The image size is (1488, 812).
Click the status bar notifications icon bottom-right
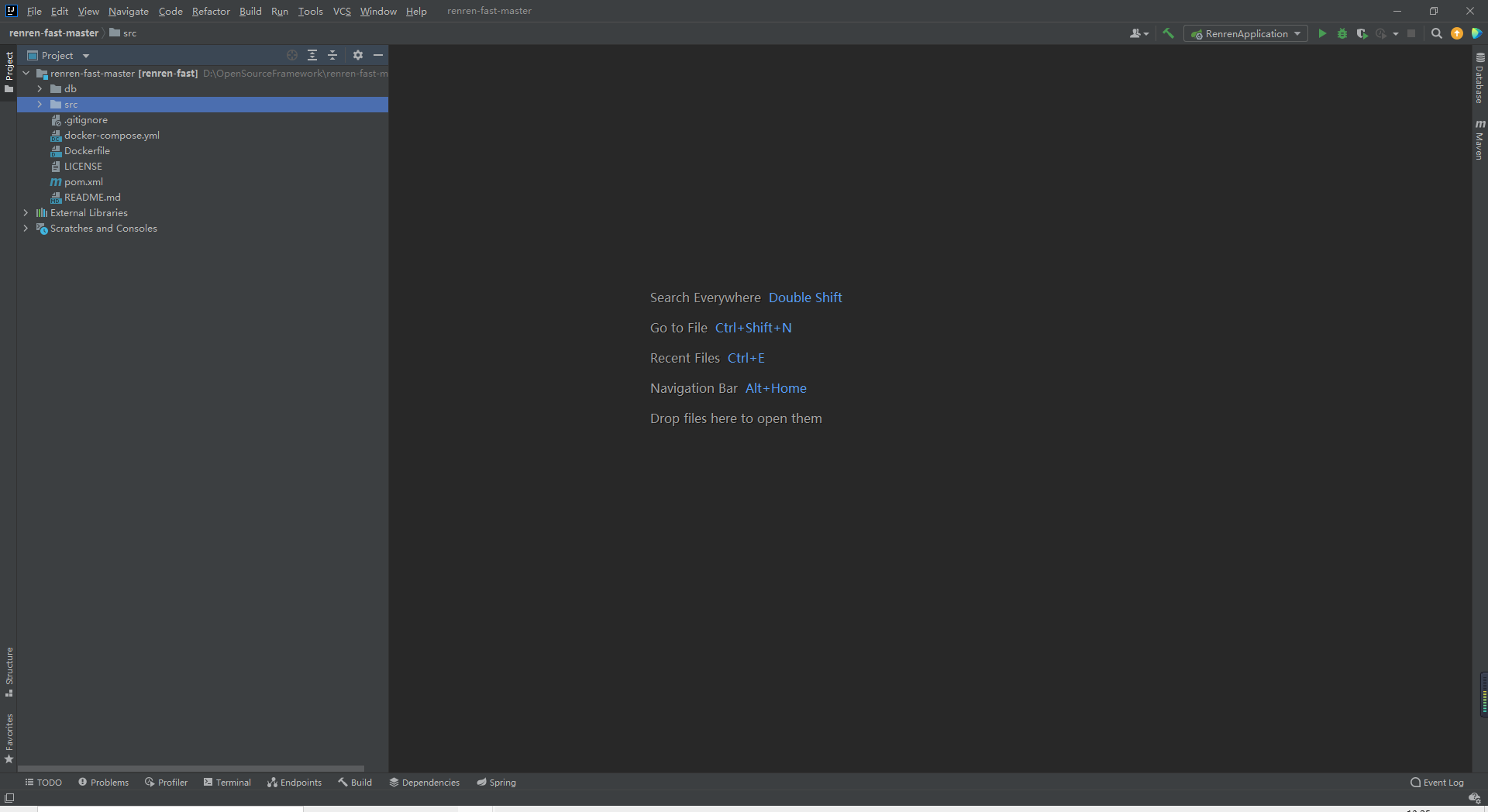tap(1474, 797)
